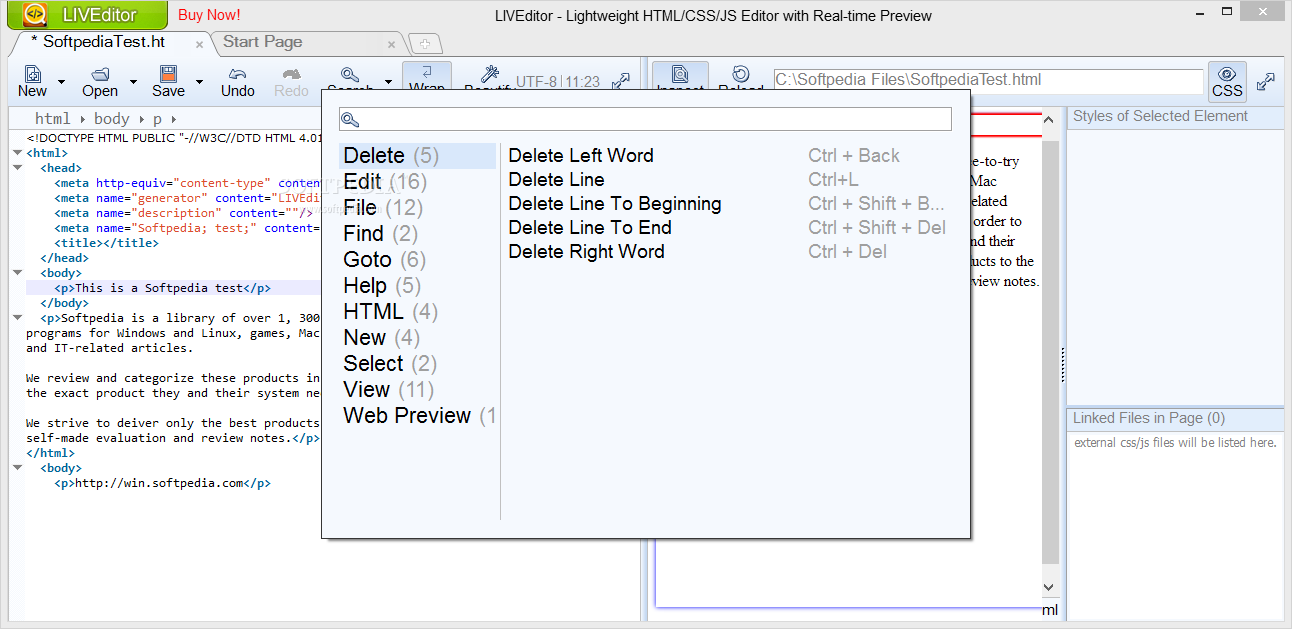The image size is (1292, 629).
Task: Select the Select (2) command category
Action: 418,364
